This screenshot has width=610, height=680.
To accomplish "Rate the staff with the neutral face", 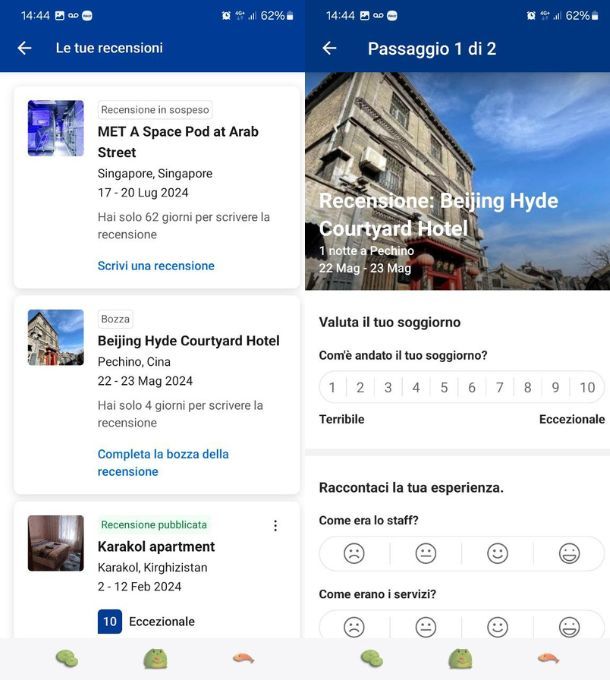I will click(426, 553).
